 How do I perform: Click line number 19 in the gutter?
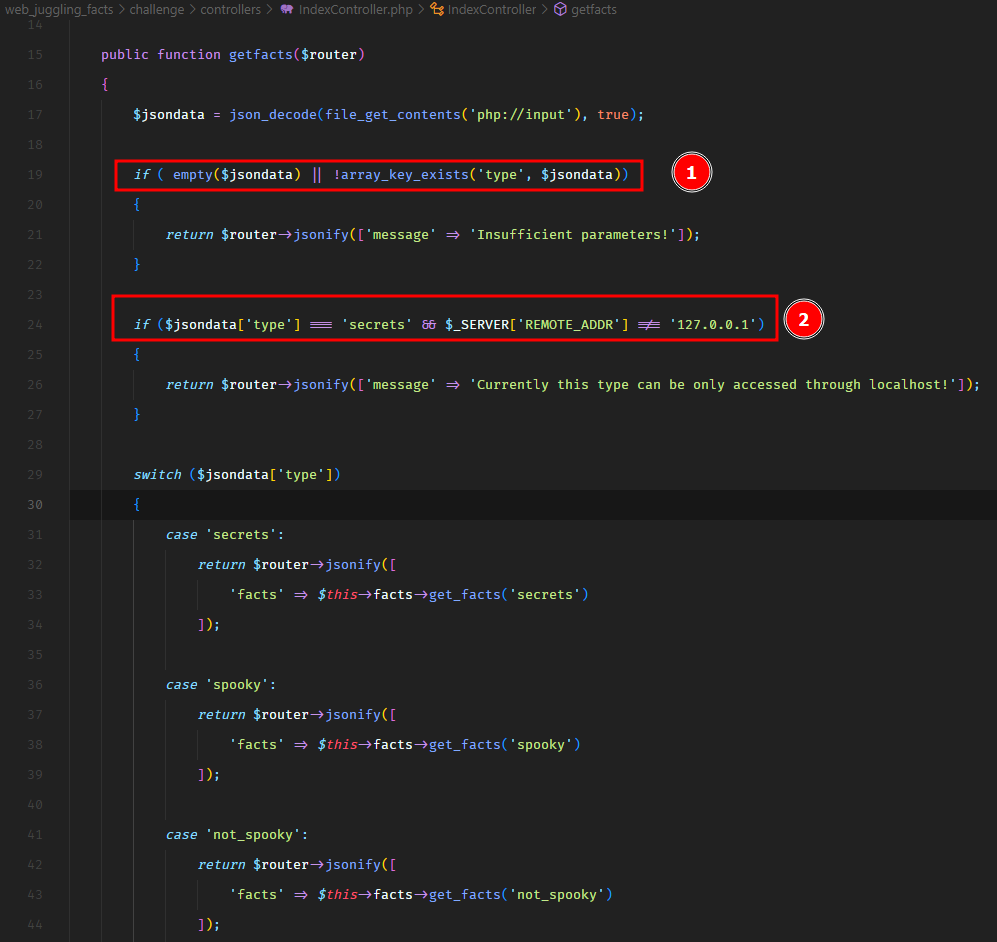pos(35,175)
